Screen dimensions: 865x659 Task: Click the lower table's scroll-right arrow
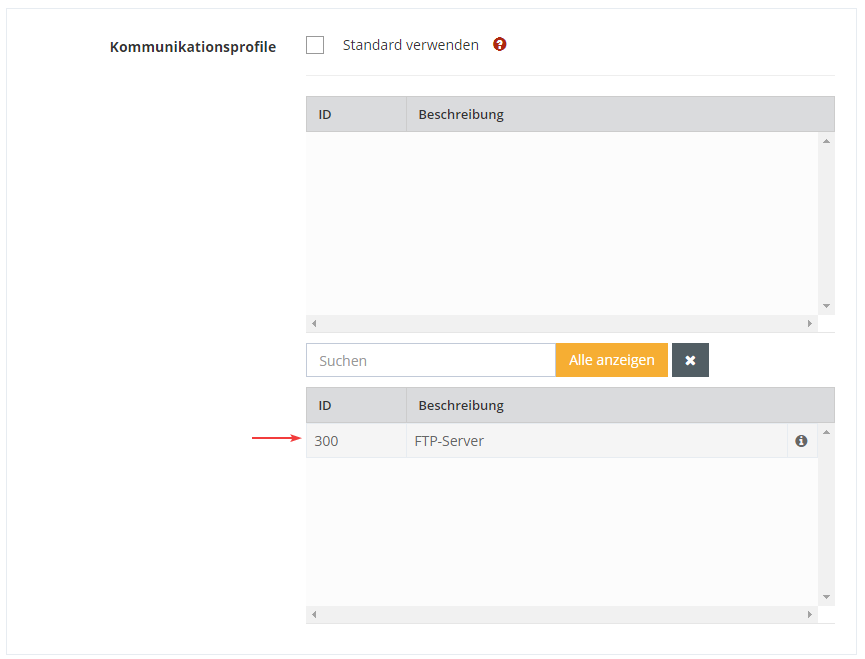pos(810,615)
